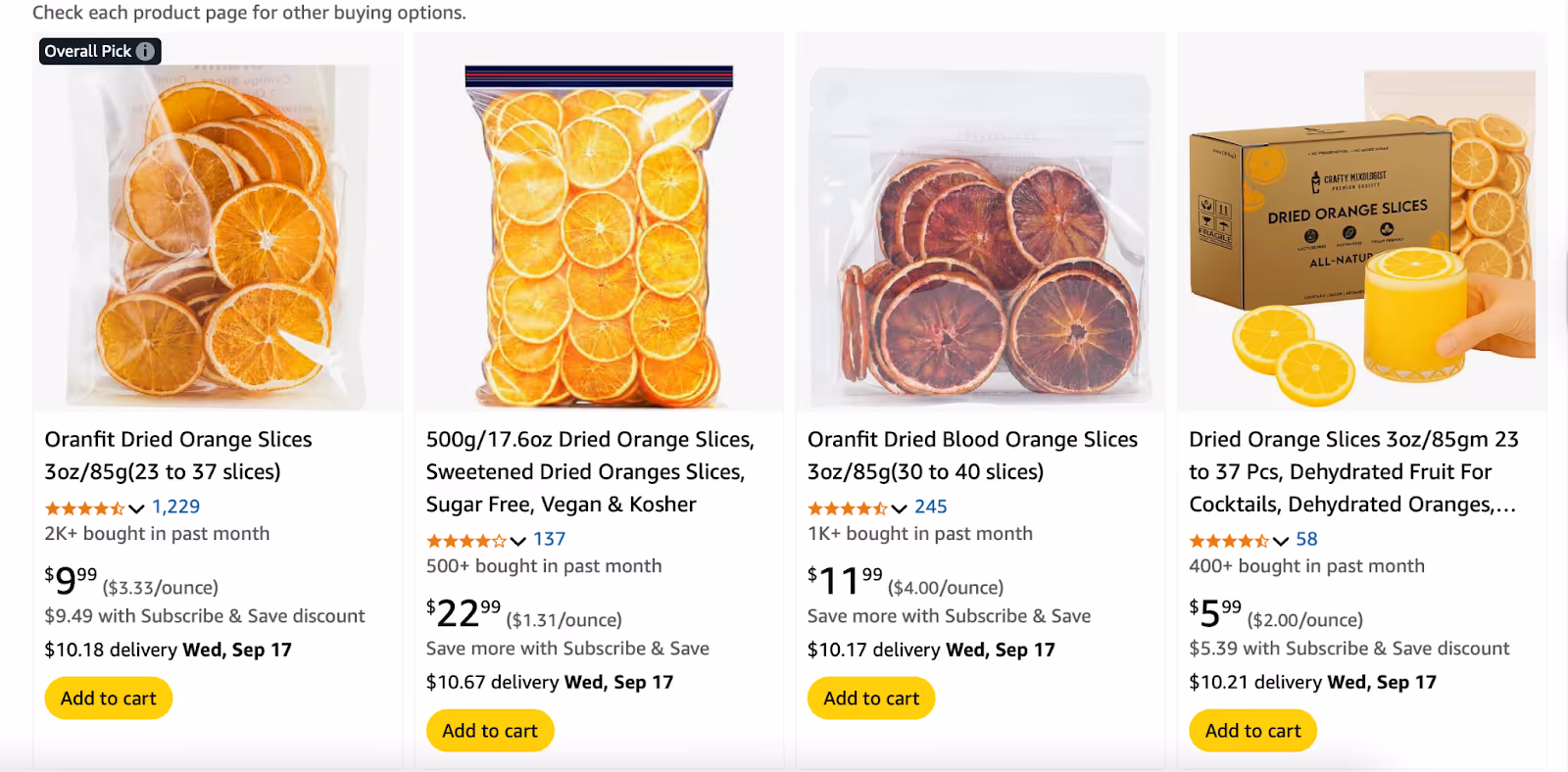Viewport: 1568px width, 772px height.
Task: Click star rating of Oranfit Dried Orange Slices
Action: pyautogui.click(x=84, y=507)
